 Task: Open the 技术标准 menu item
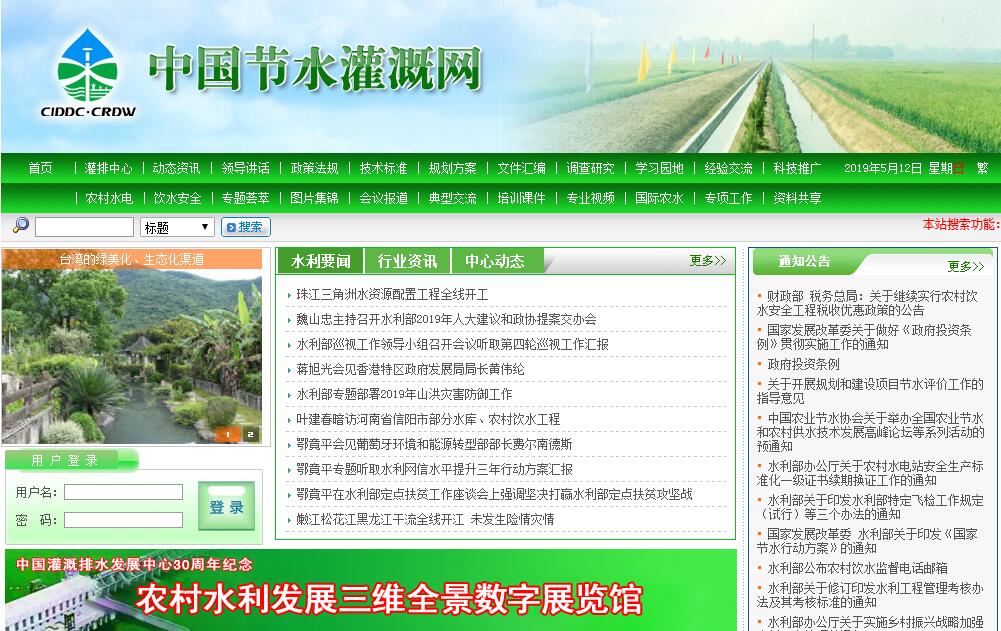pos(384,168)
